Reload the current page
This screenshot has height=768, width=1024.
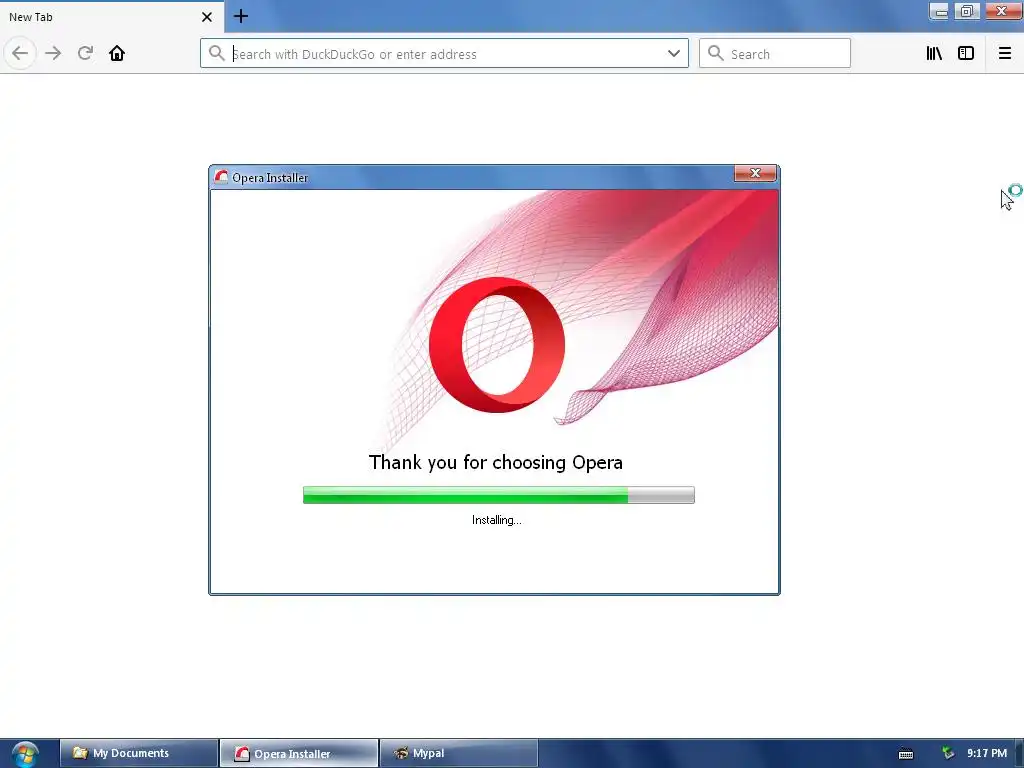[x=85, y=53]
